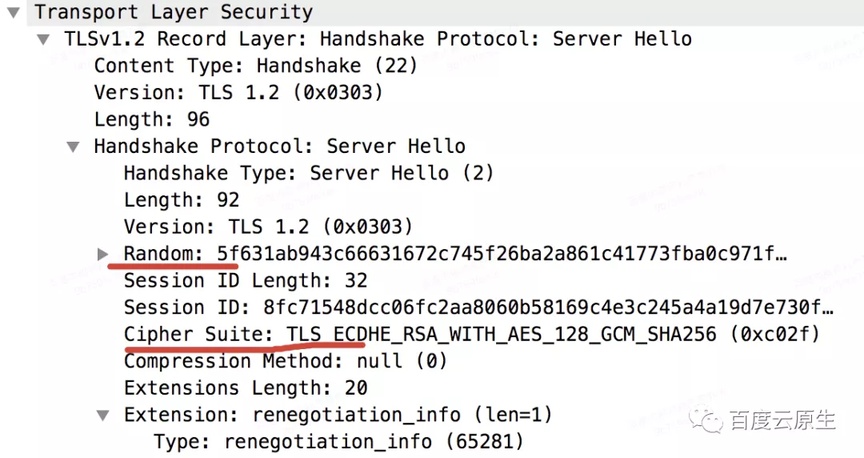Select the Random value row
The height and width of the screenshot is (458, 864).
click(455, 254)
